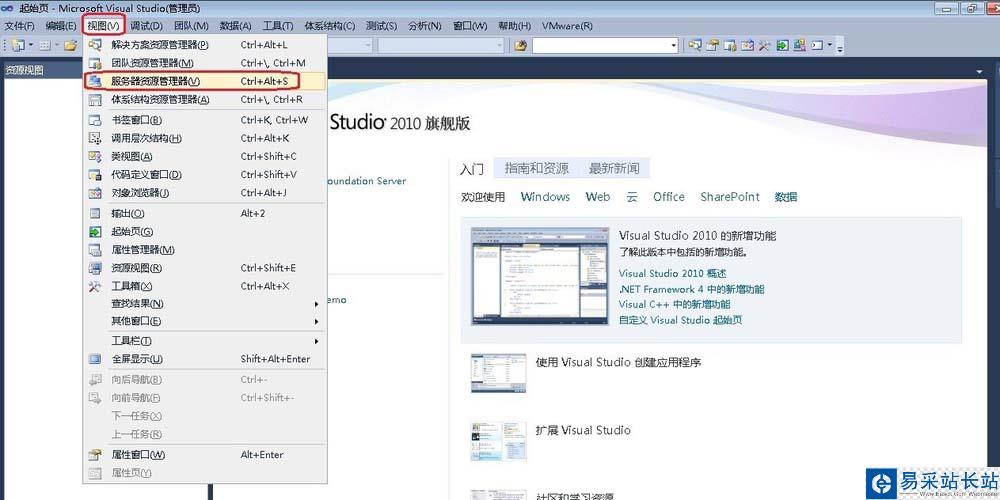Viewport: 1000px width, 500px height.
Task: Switch to the 指南和资源 tab
Action: coord(536,168)
